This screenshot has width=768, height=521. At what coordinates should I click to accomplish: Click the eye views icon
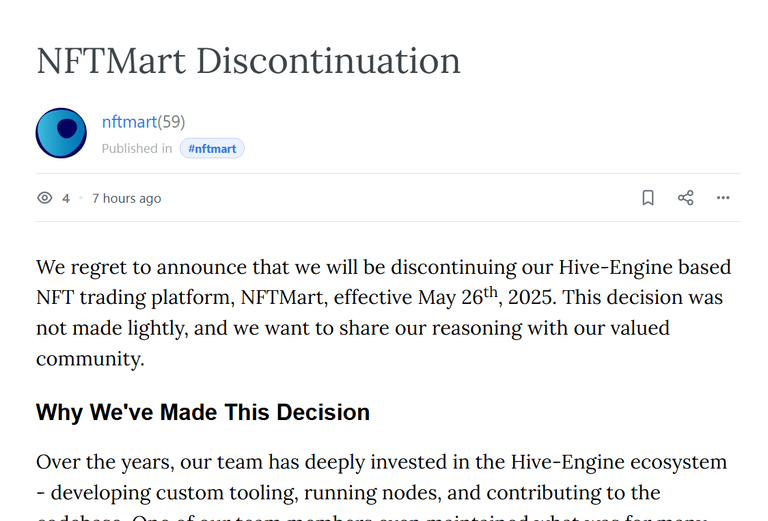click(x=45, y=198)
